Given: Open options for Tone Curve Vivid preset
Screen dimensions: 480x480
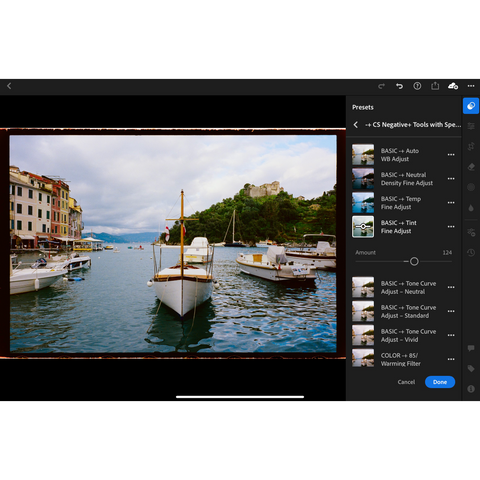Looking at the screenshot, I should point(451,335).
